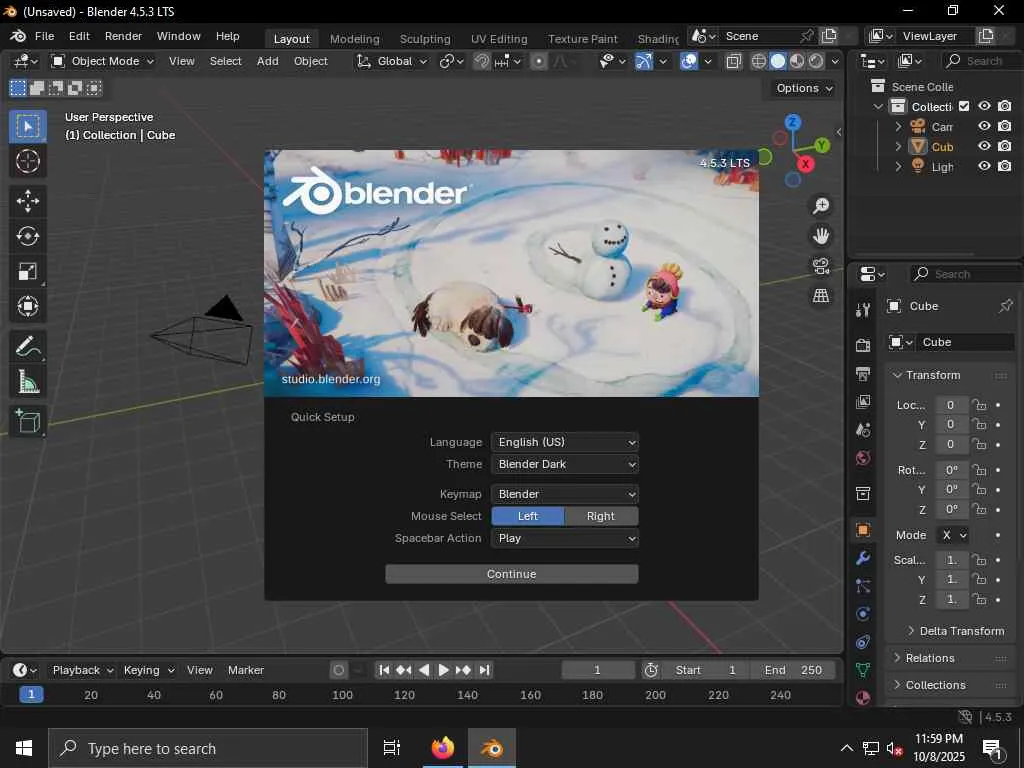1024x768 pixels.
Task: Open Global transform orientation dropdown
Action: [x=391, y=61]
